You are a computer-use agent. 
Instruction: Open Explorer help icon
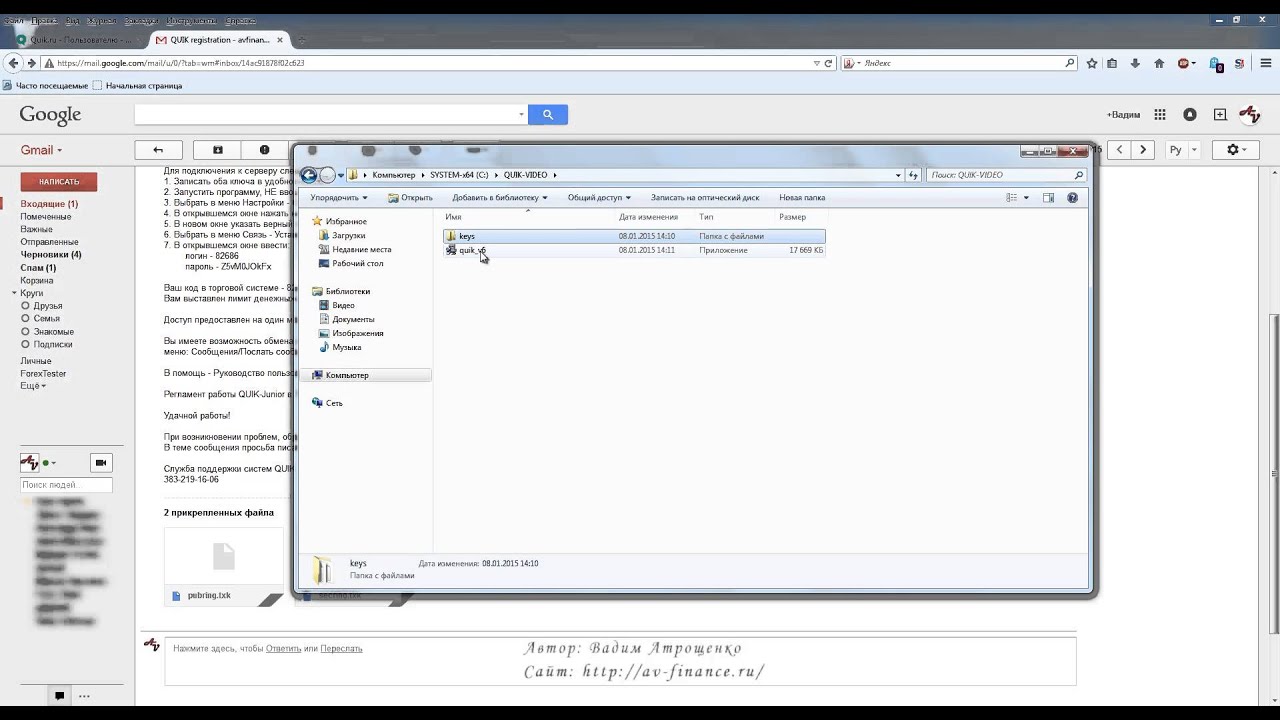click(1073, 198)
